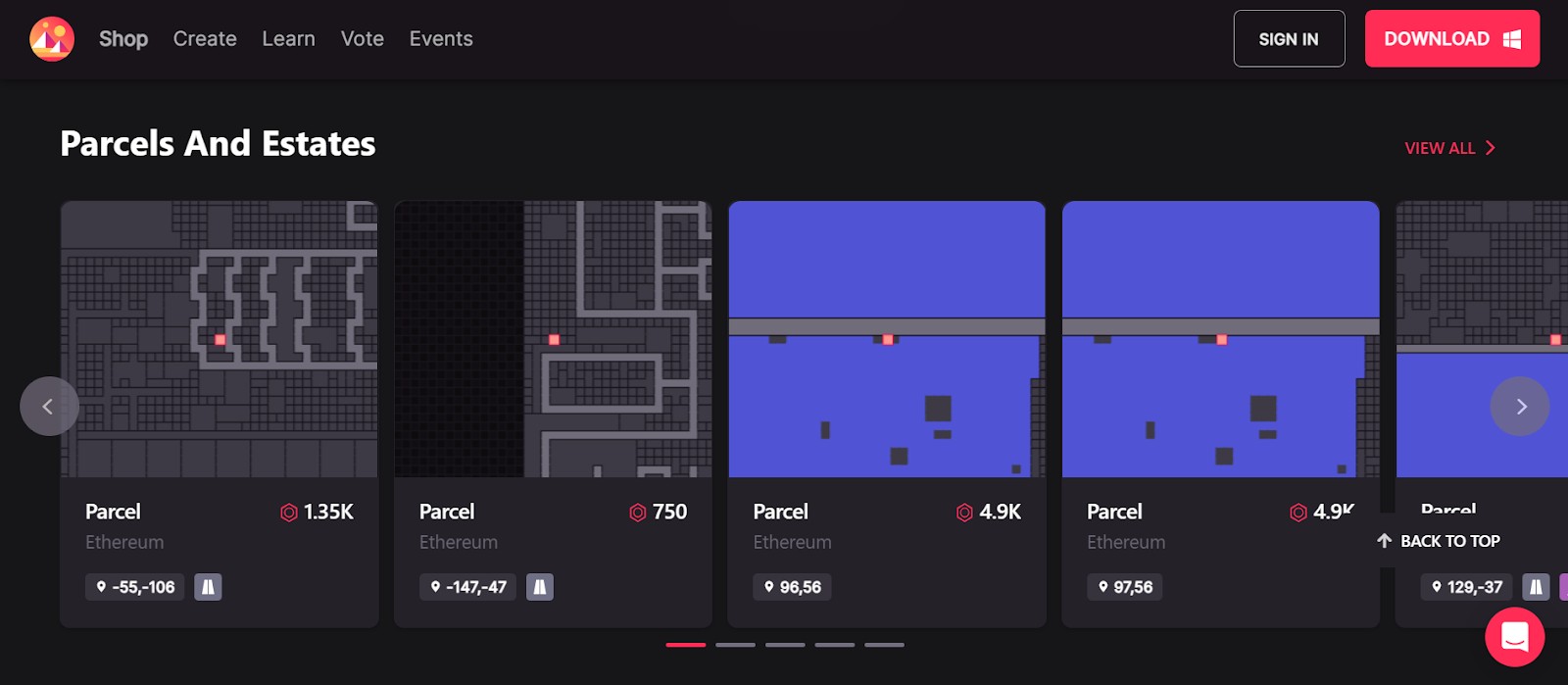Click Ethereum label on the 96,56 card
Viewport: 1568px width, 685px height.
792,542
